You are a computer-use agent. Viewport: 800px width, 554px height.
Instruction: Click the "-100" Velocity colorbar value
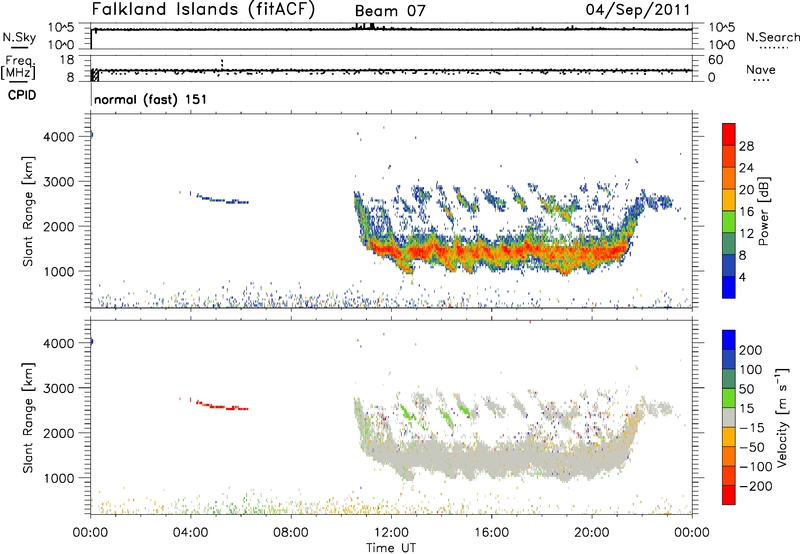(x=756, y=467)
